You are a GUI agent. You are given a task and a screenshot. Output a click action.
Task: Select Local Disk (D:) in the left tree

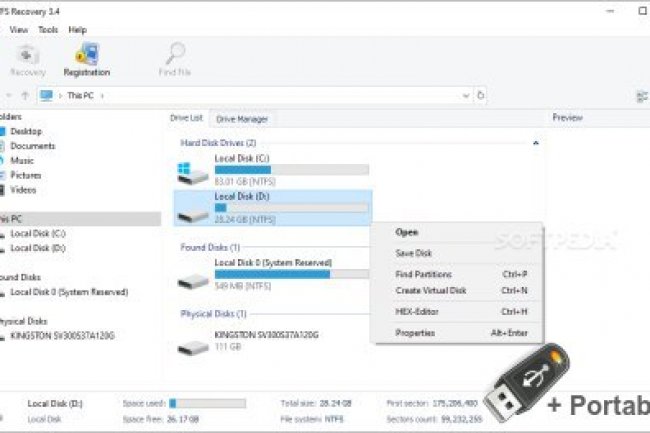(x=38, y=248)
